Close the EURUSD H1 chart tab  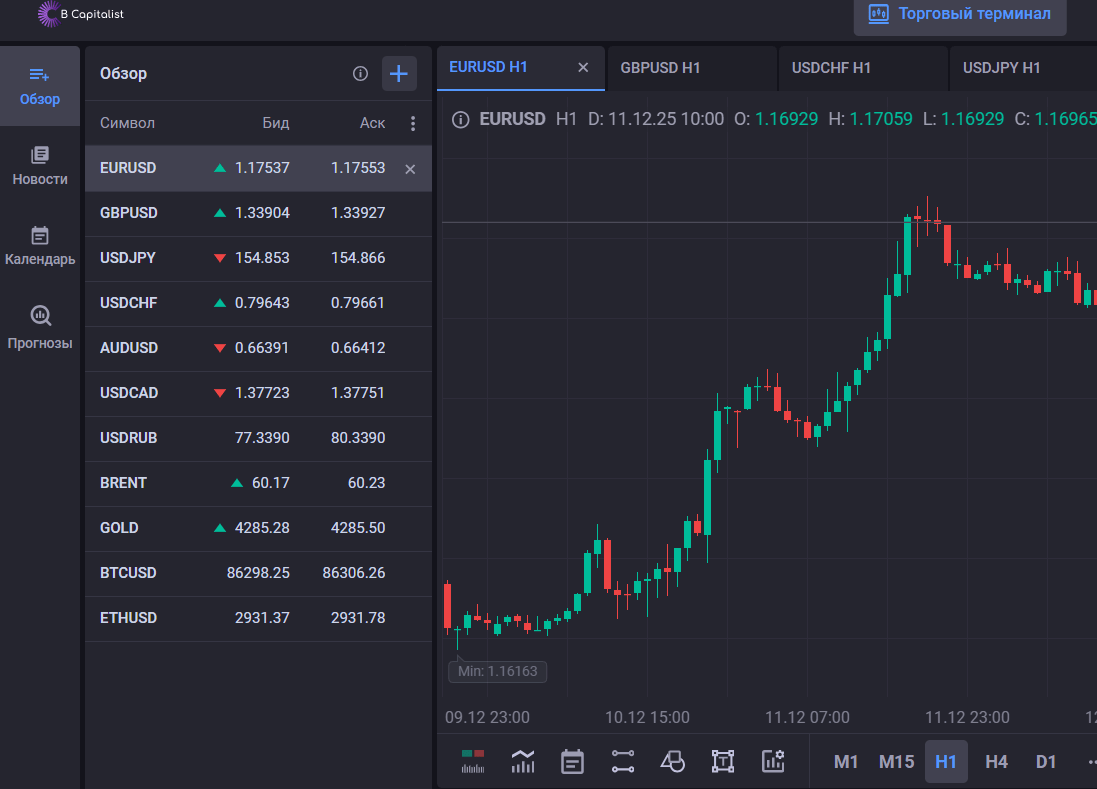click(x=584, y=68)
